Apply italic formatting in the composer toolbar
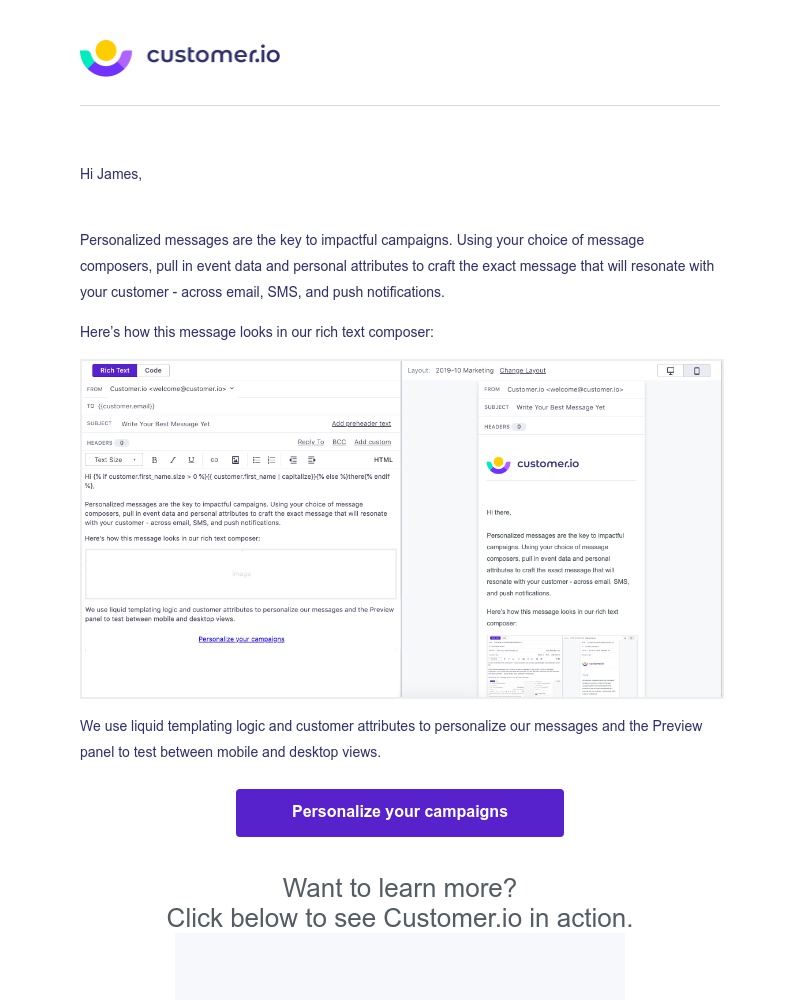800x1000 pixels. [171, 460]
